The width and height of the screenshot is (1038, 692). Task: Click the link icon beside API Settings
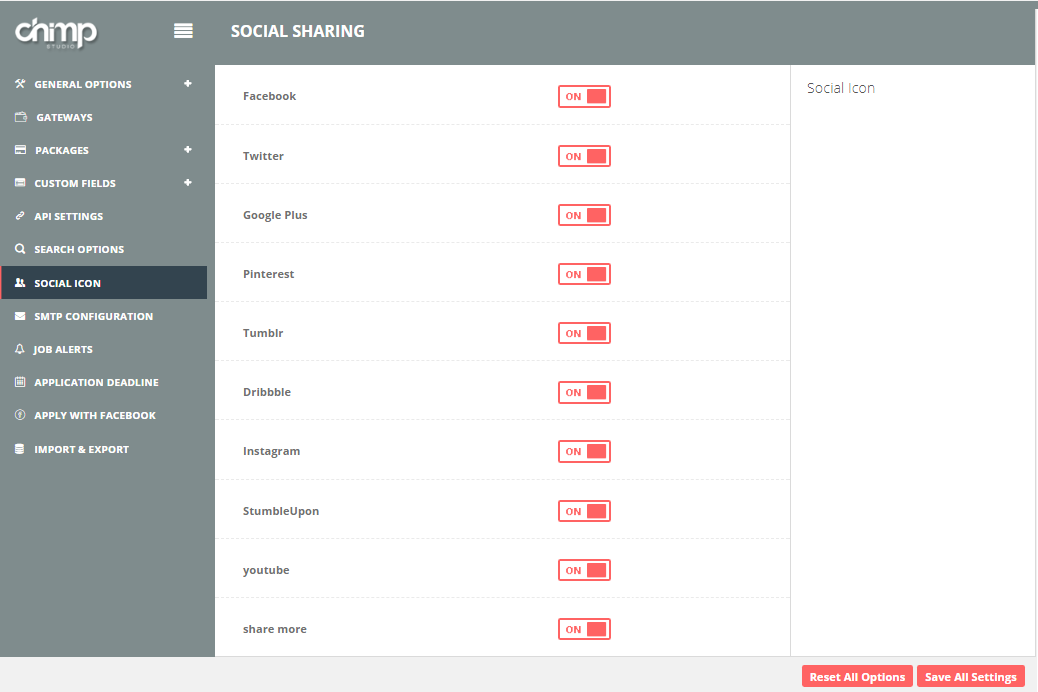20,216
